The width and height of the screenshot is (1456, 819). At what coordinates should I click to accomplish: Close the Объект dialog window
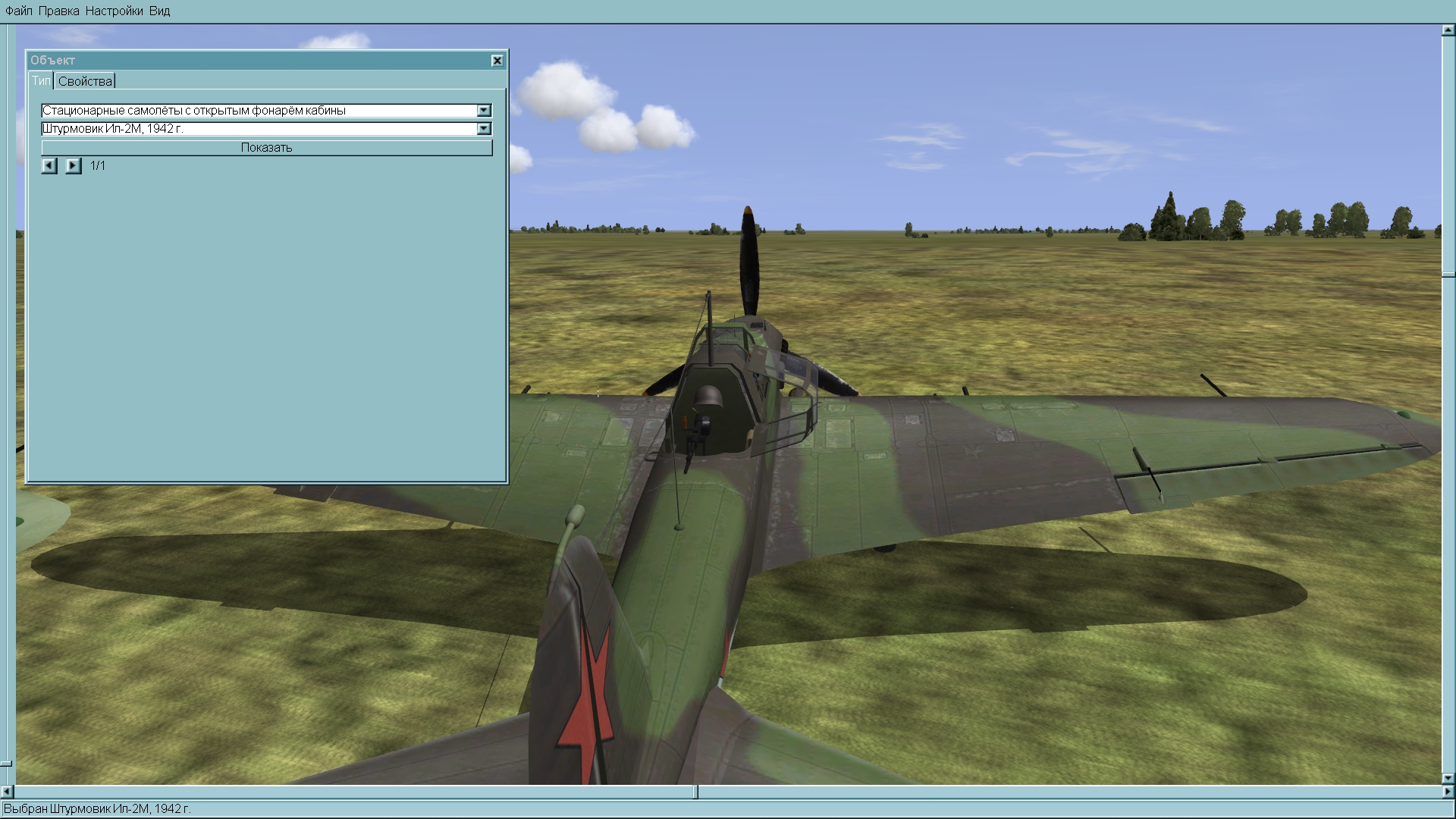pos(497,61)
